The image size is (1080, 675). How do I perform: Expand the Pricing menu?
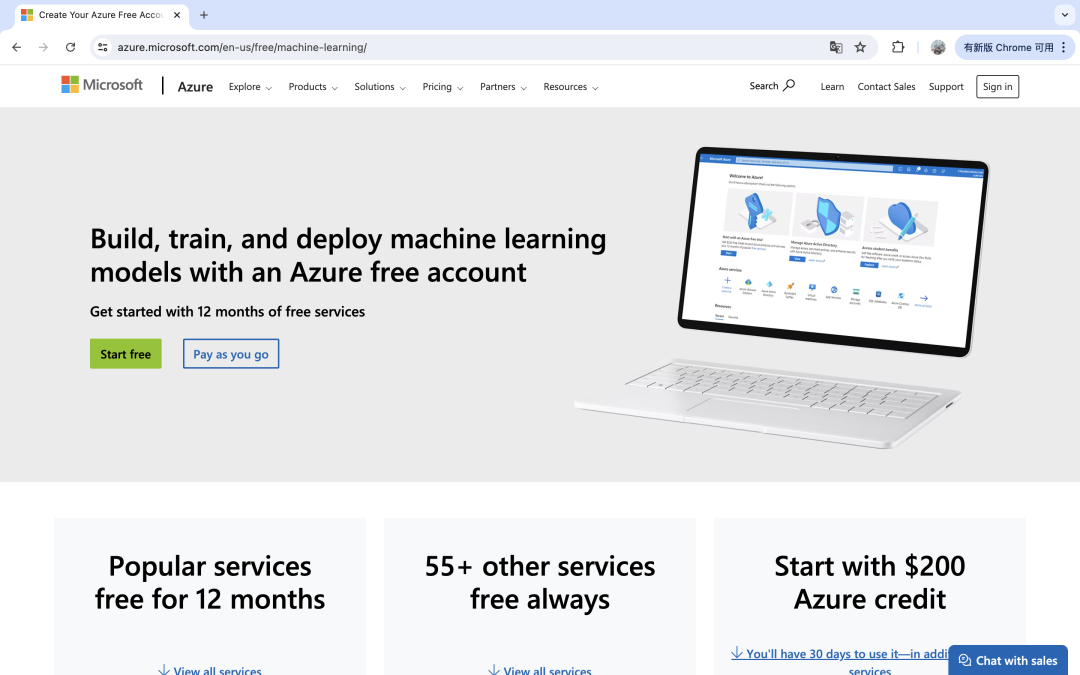[x=443, y=87]
